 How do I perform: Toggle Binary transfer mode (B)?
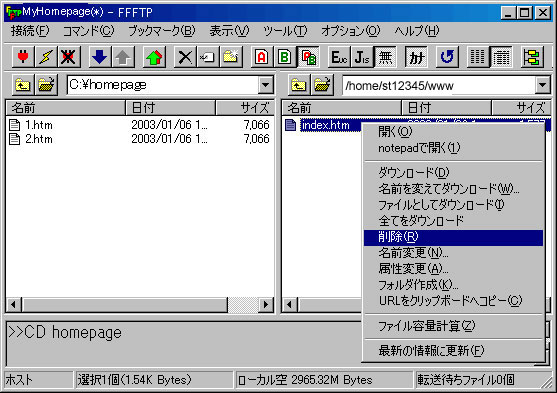[x=285, y=57]
